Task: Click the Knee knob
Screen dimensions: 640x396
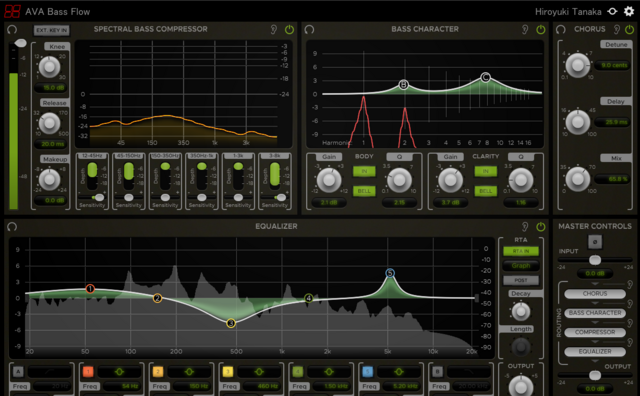Action: pos(49,67)
